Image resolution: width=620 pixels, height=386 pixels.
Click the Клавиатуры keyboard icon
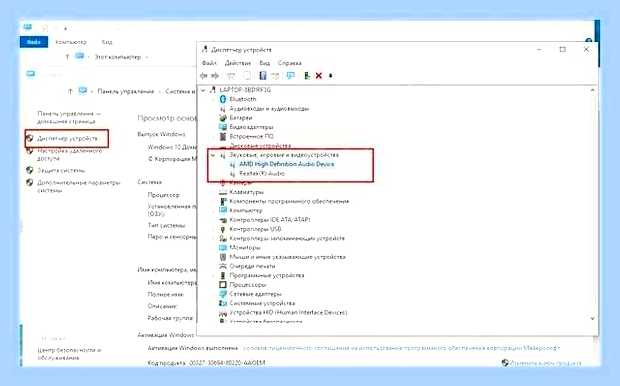click(223, 192)
